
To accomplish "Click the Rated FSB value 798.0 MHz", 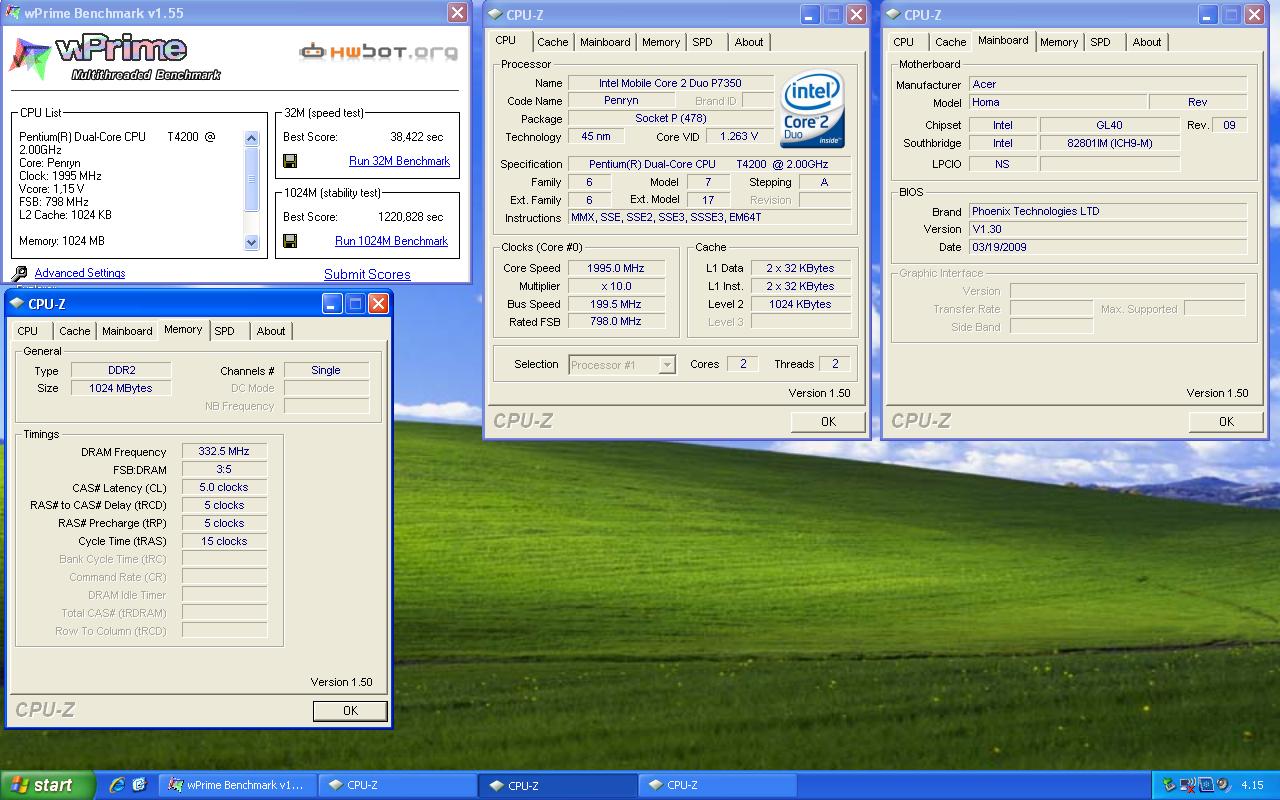I will point(617,322).
